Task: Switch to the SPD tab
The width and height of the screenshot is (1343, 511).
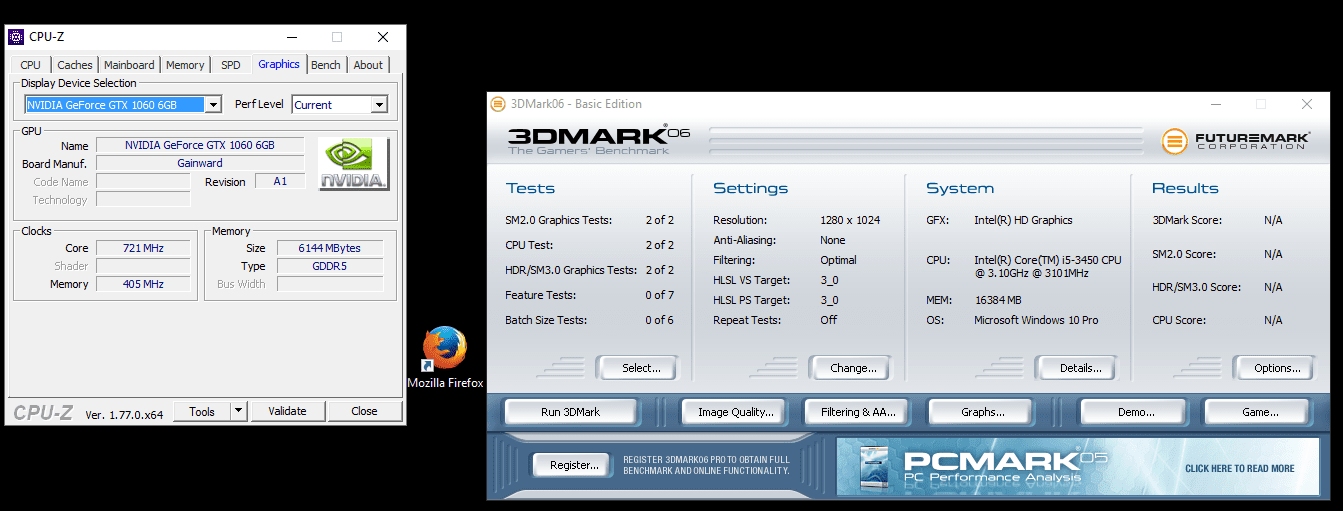Action: tap(231, 65)
